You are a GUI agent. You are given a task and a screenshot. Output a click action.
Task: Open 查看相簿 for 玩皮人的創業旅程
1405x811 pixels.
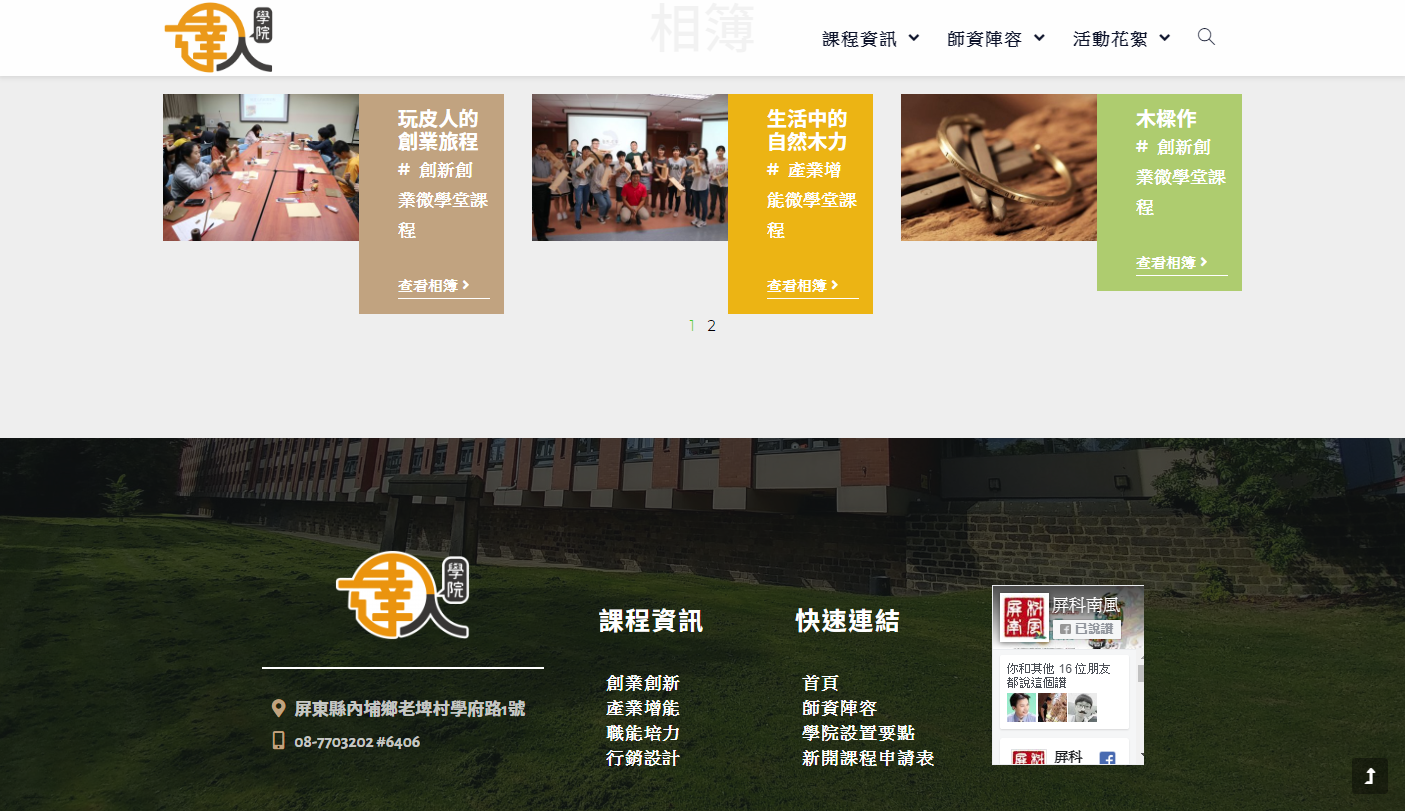(x=433, y=286)
